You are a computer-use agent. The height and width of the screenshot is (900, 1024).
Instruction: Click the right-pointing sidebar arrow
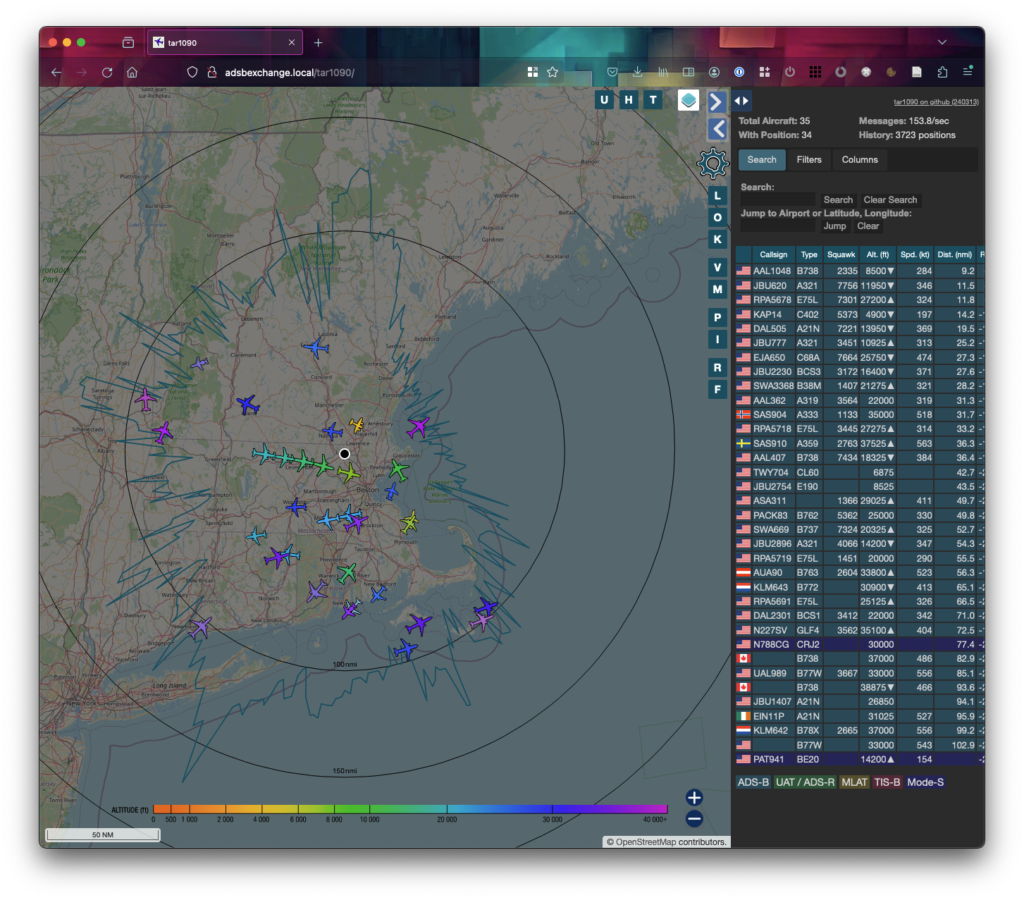716,102
